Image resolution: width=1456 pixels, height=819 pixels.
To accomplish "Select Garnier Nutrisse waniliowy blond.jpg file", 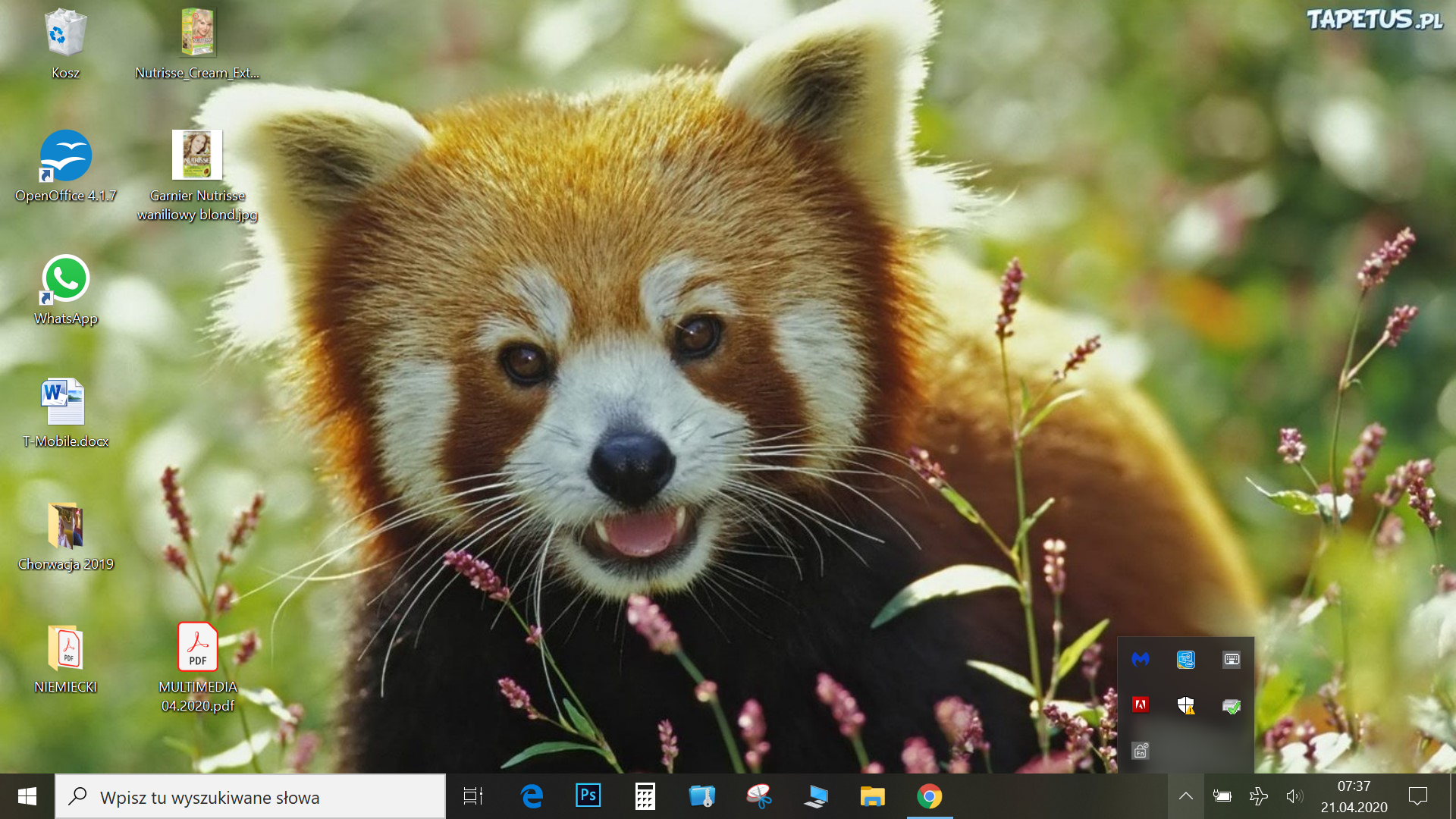I will [197, 176].
